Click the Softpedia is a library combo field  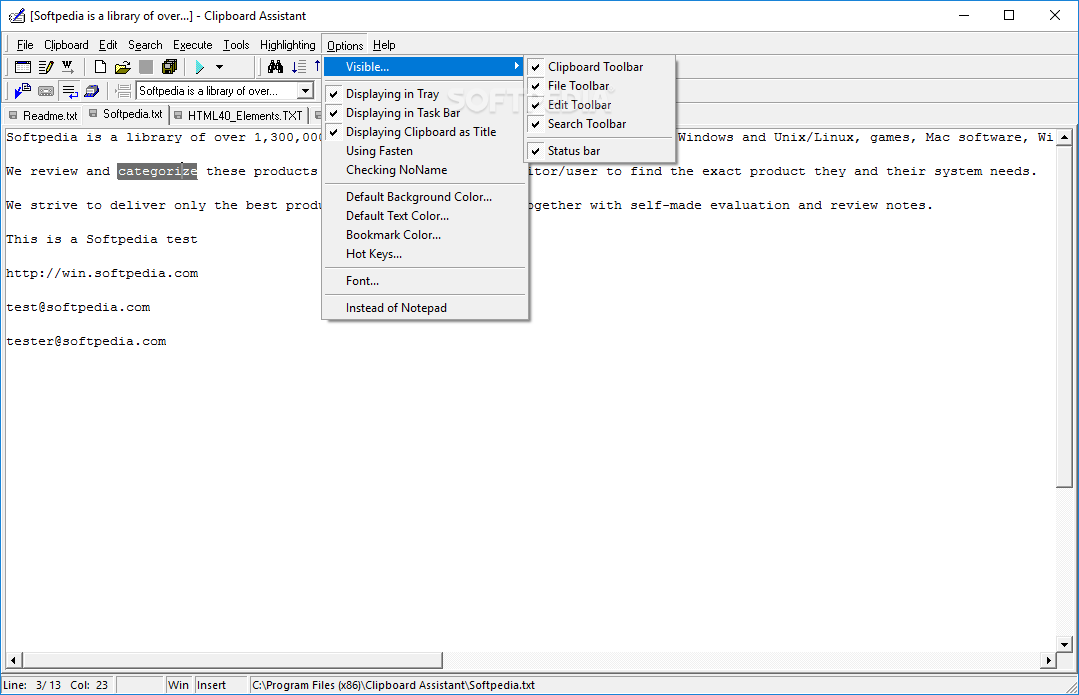click(x=217, y=91)
